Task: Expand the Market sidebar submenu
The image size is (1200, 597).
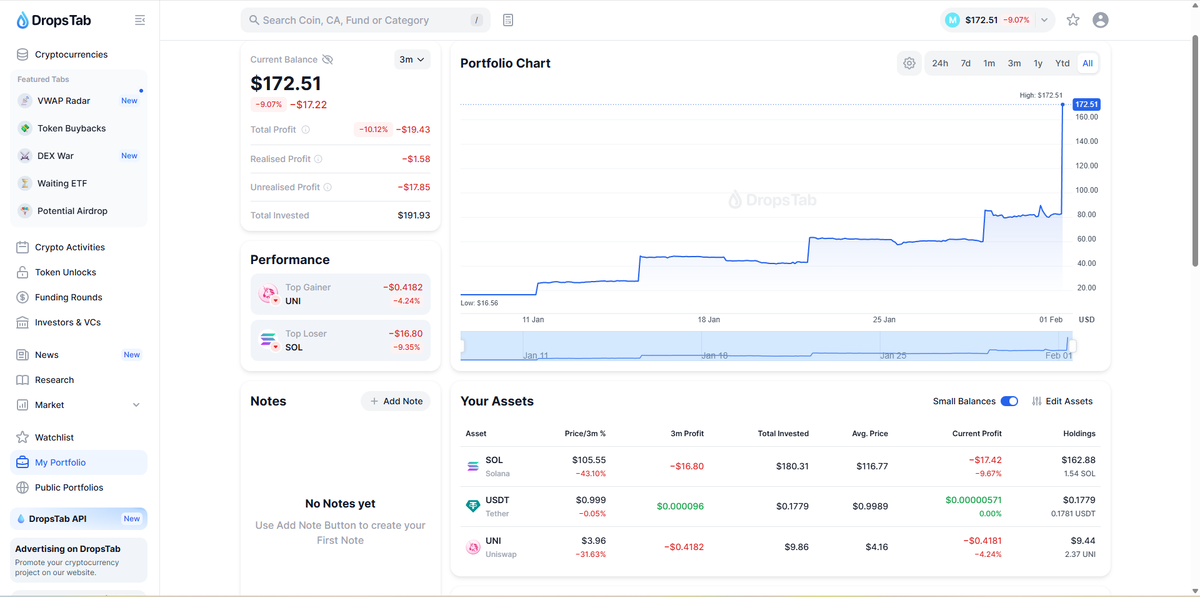Action: (136, 405)
